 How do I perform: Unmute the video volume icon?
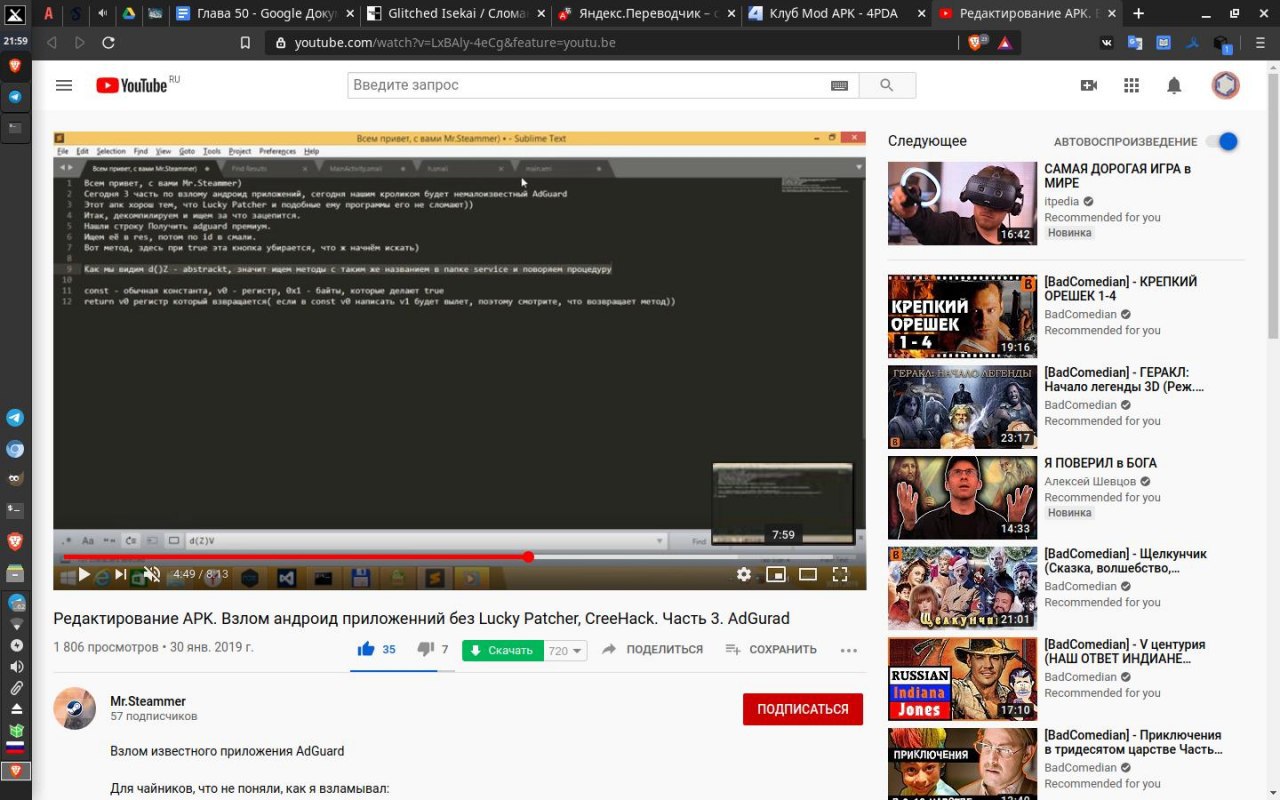[x=152, y=574]
